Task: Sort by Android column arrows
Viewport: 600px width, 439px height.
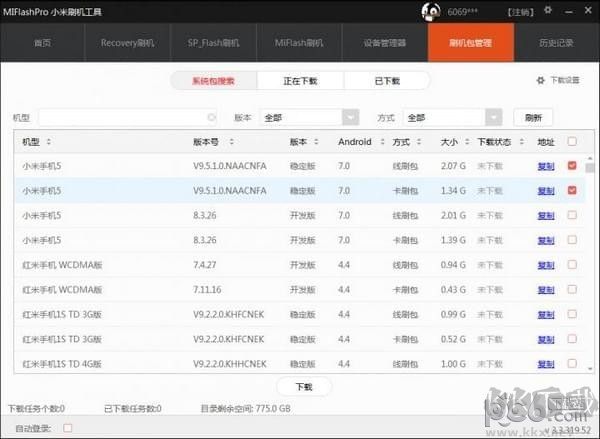Action: click(x=380, y=142)
